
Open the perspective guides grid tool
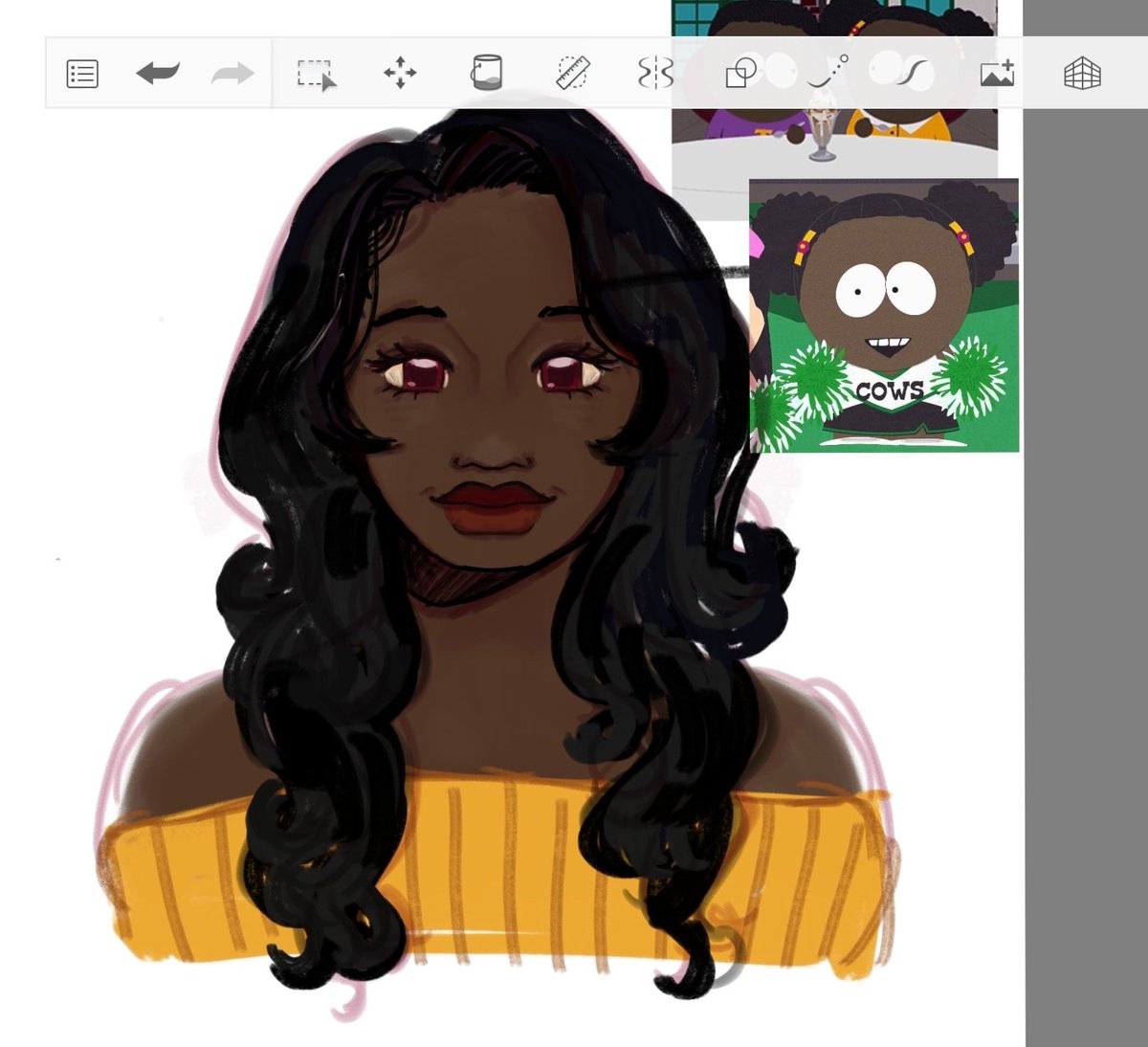[1082, 73]
